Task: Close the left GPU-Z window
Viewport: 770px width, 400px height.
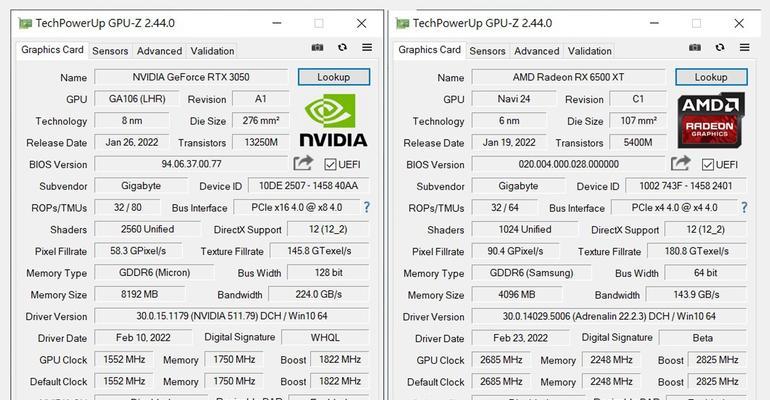Action: (361, 23)
